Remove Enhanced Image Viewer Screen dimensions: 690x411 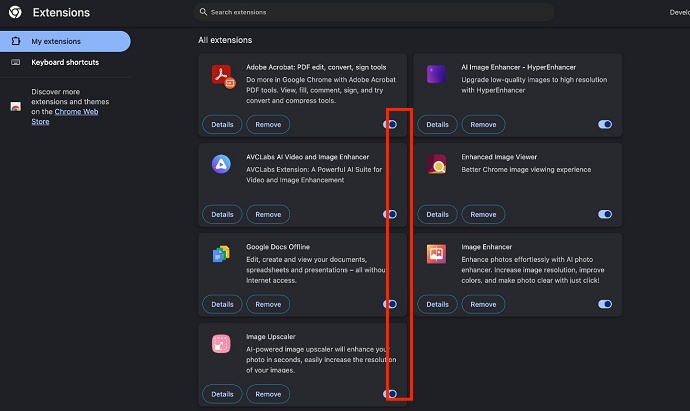(483, 214)
